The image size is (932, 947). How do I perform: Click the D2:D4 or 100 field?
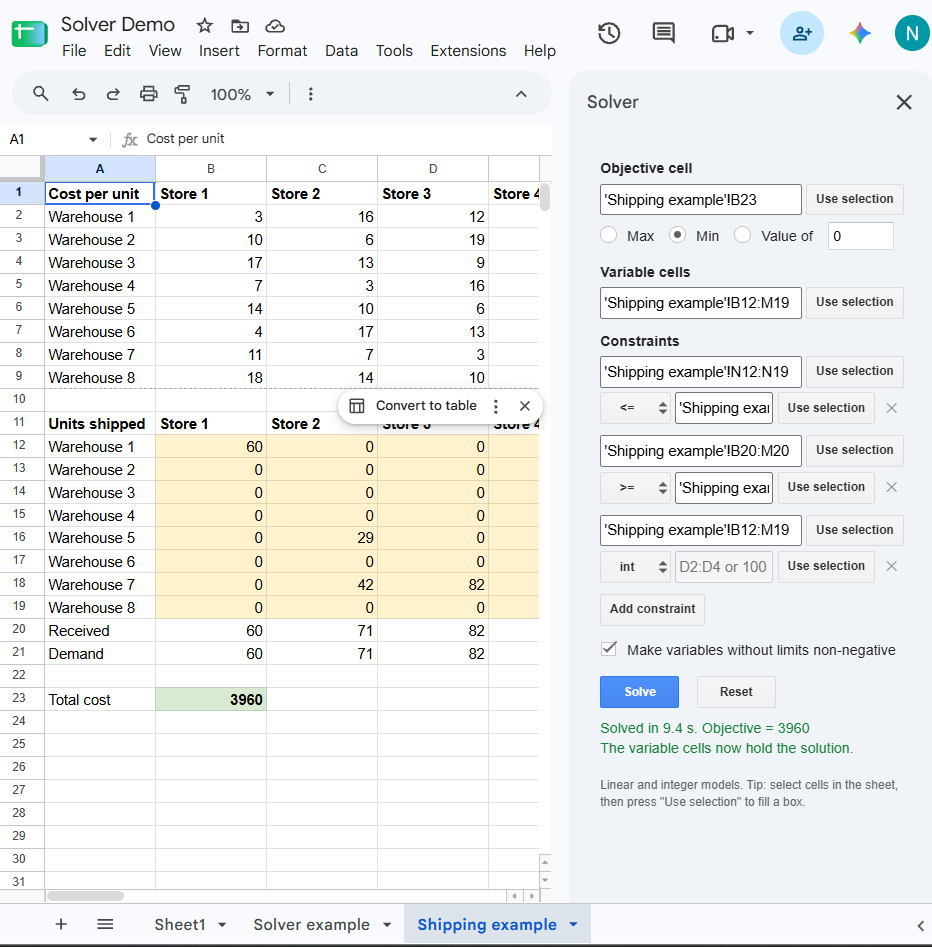pos(724,567)
